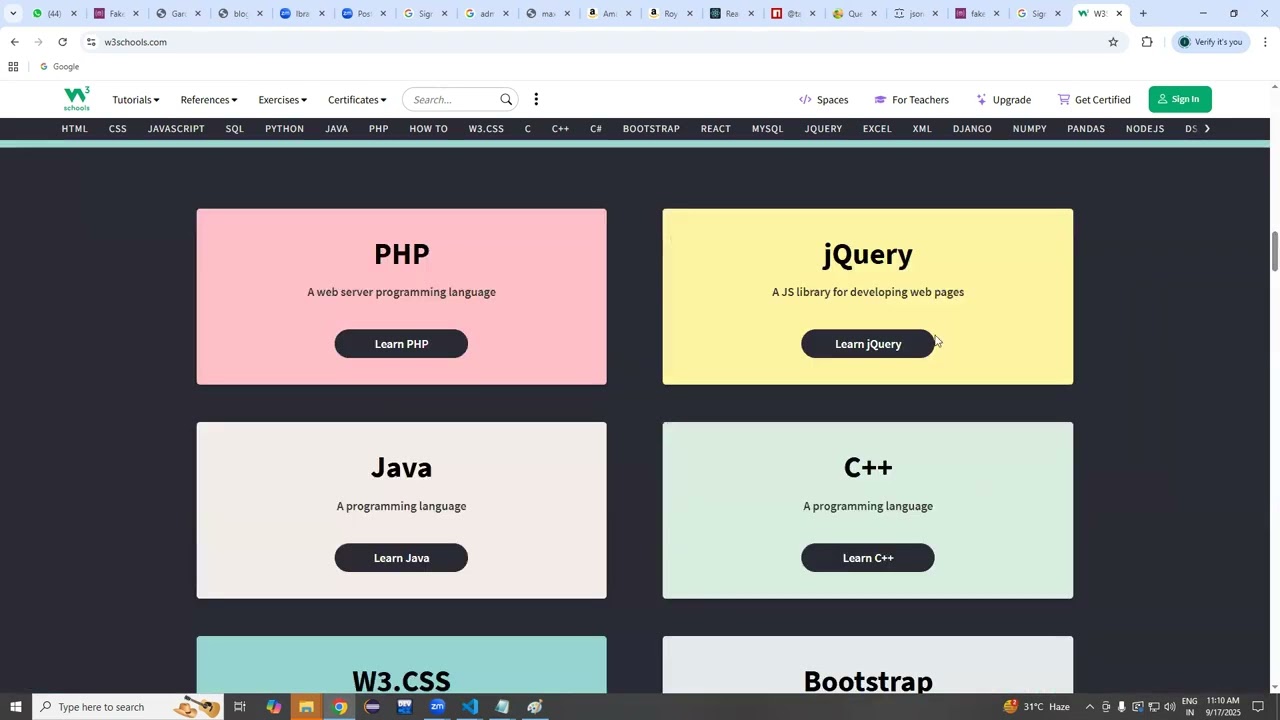Open the Spaces link
Image resolution: width=1280 pixels, height=720 pixels.
click(823, 100)
